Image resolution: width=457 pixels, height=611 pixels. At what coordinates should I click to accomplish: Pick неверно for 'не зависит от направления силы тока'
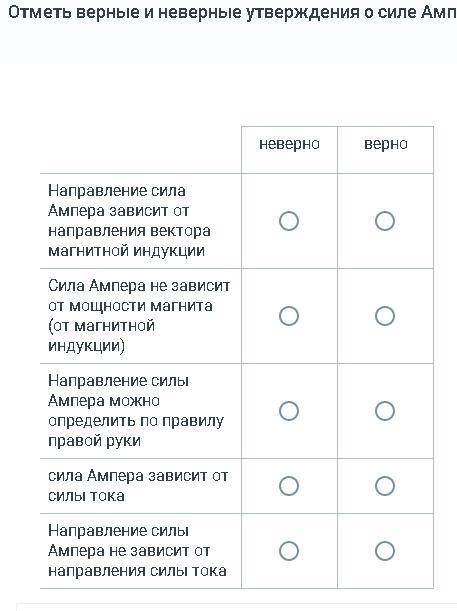289,551
